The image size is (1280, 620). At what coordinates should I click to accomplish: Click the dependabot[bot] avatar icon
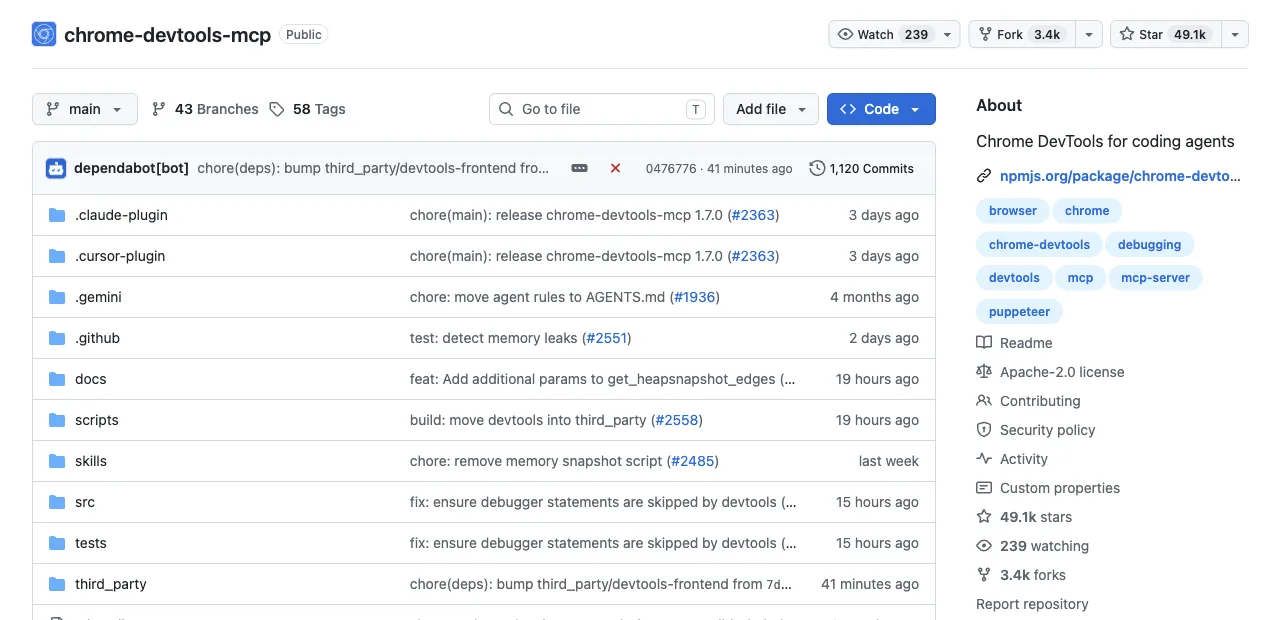(x=56, y=168)
